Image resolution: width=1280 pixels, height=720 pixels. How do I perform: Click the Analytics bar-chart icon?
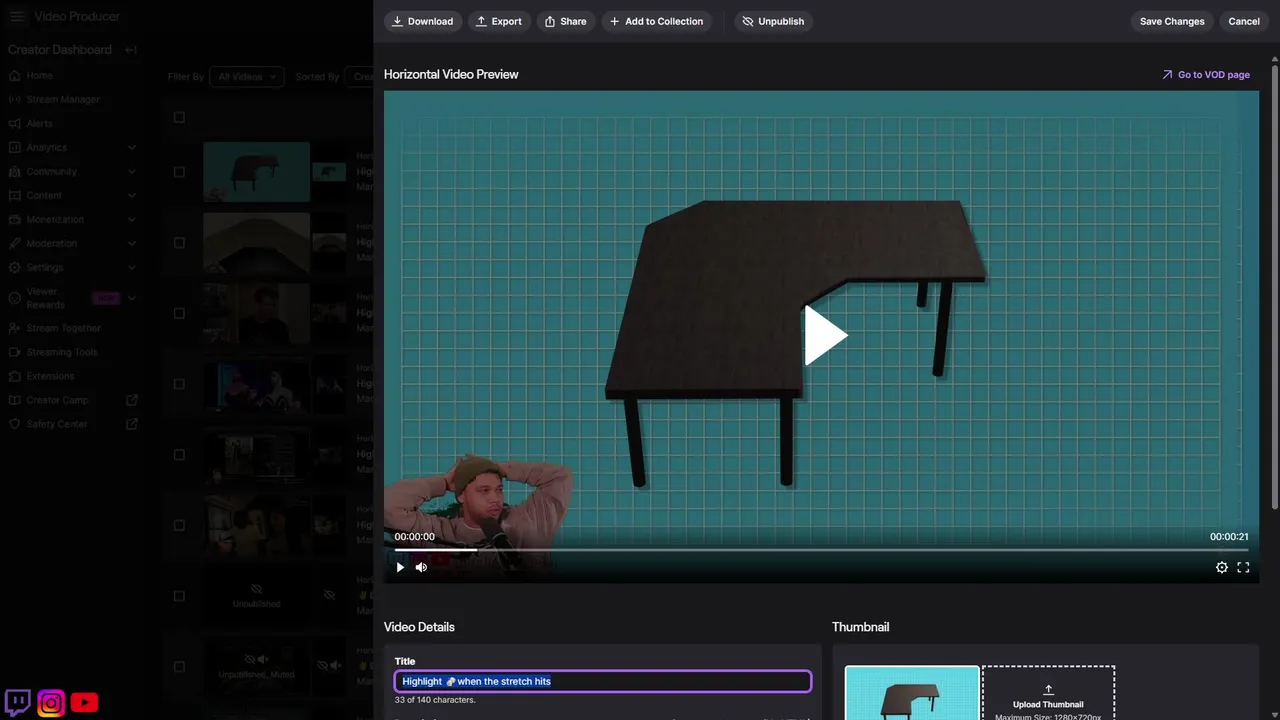pyautogui.click(x=15, y=148)
